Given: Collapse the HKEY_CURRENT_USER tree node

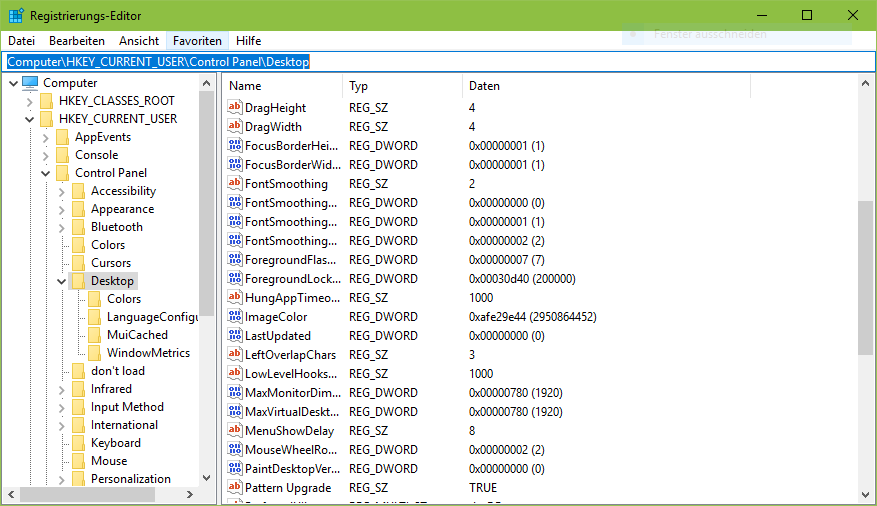Looking at the screenshot, I should tap(29, 119).
